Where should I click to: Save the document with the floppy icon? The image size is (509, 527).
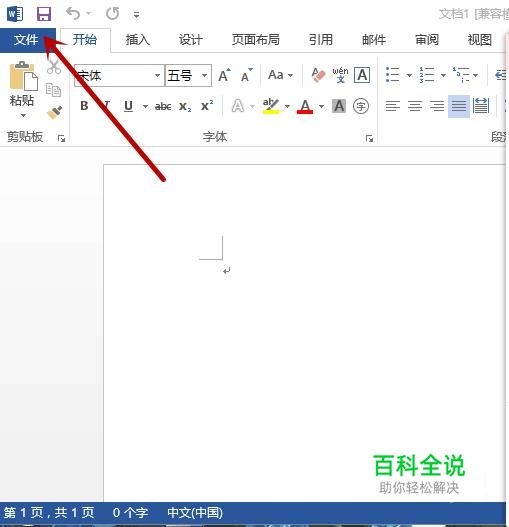[x=44, y=14]
